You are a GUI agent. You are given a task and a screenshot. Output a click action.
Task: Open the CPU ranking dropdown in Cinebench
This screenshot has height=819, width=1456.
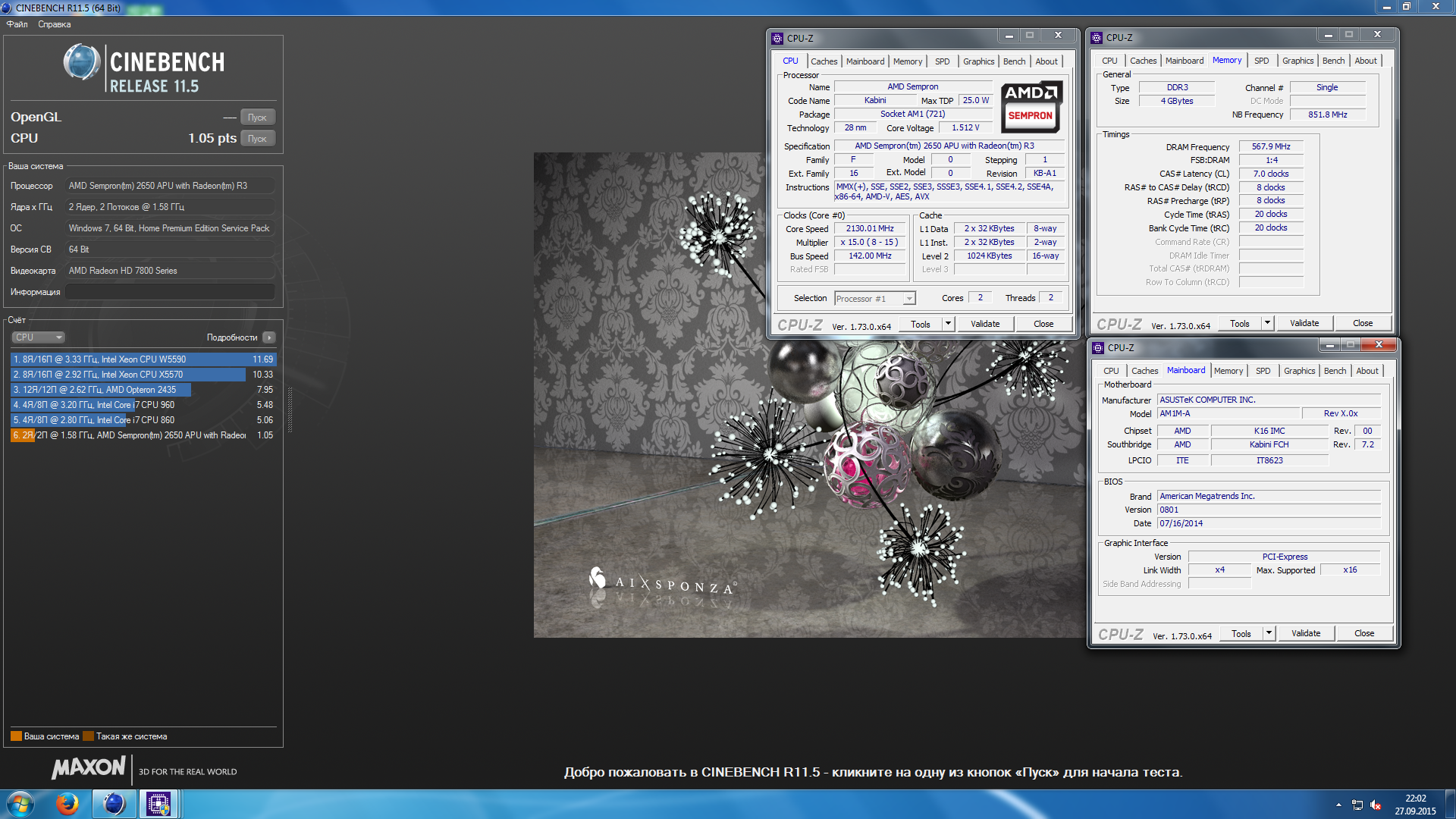point(38,337)
